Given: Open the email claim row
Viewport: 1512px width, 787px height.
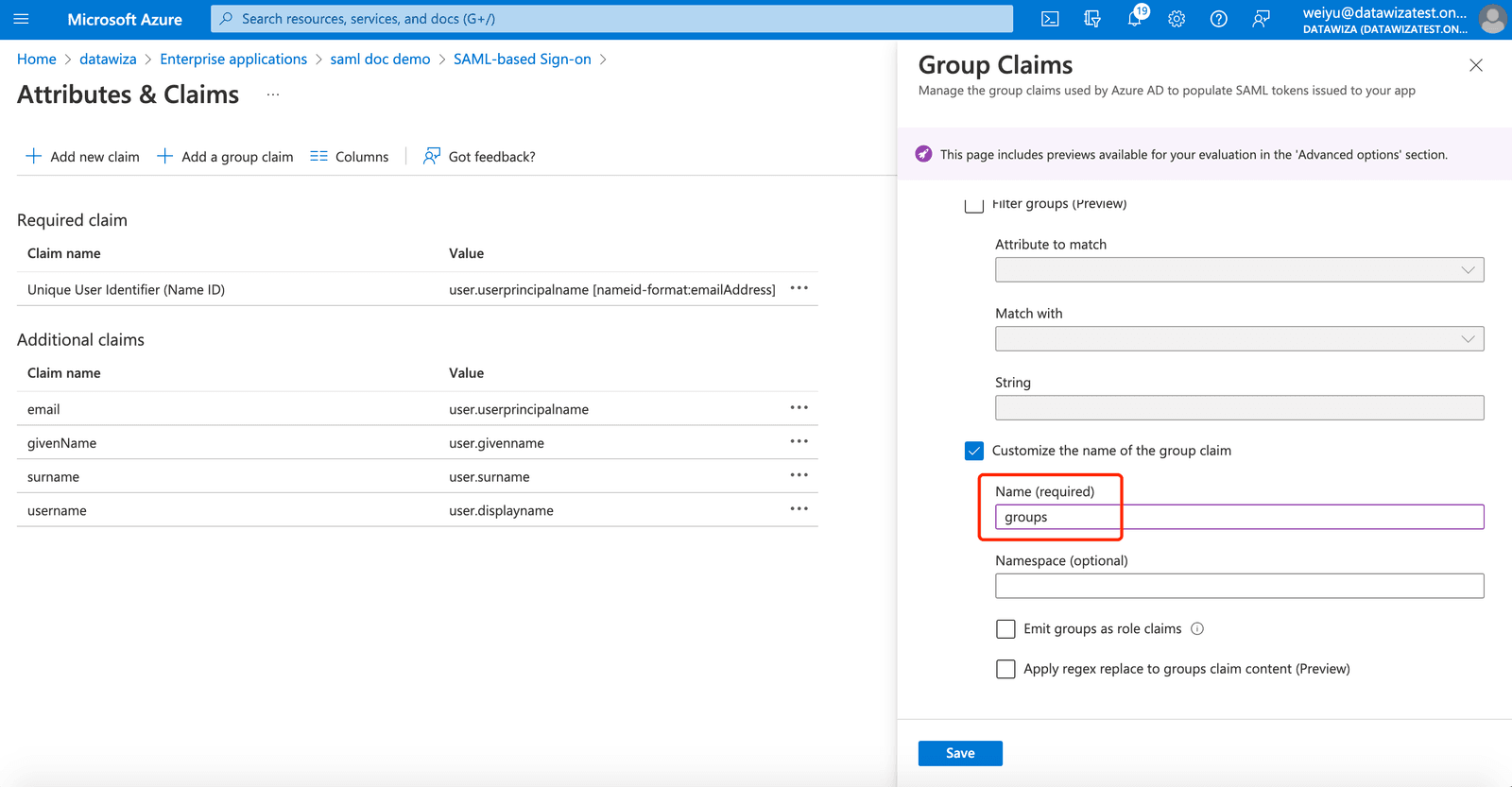Looking at the screenshot, I should (418, 409).
